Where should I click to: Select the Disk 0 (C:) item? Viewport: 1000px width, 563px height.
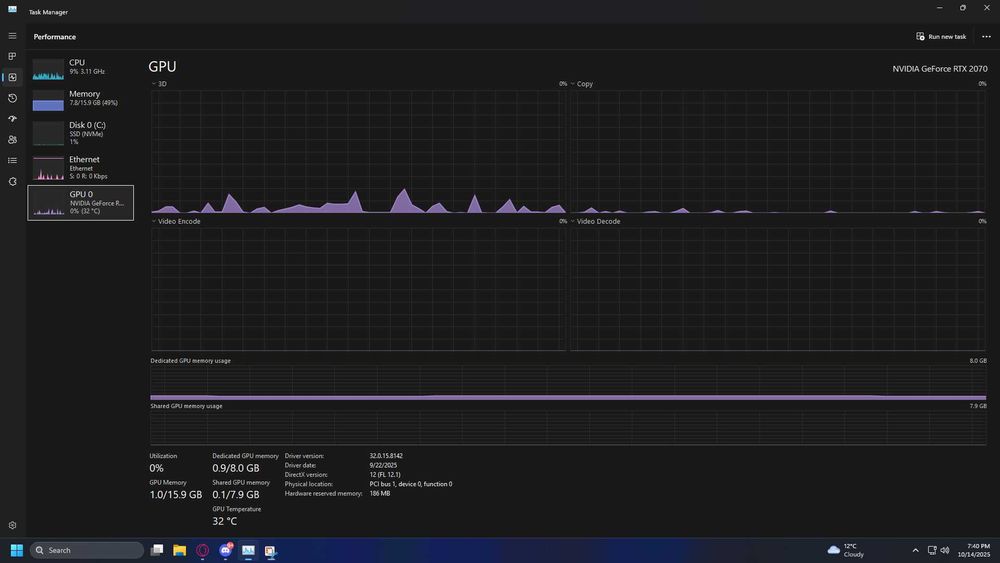(80, 133)
